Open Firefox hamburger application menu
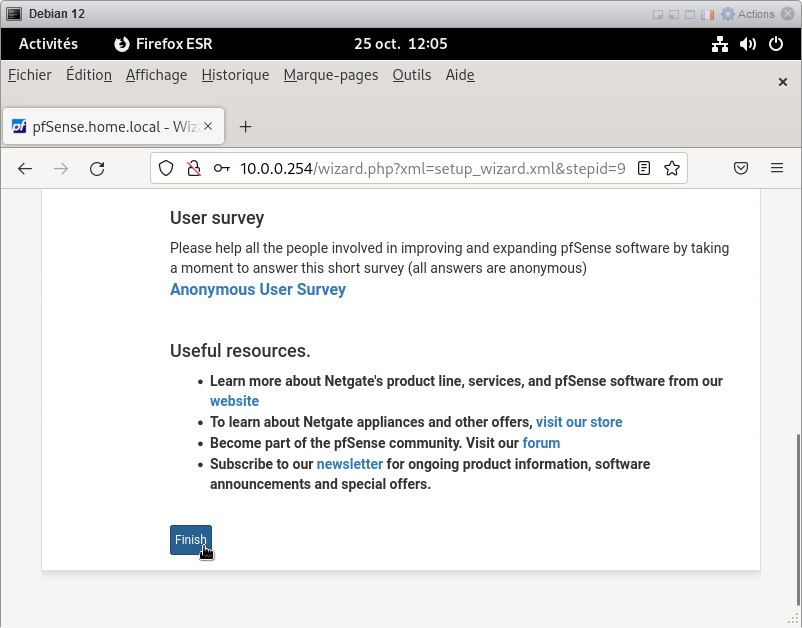Viewport: 802px width, 628px height. 777,168
